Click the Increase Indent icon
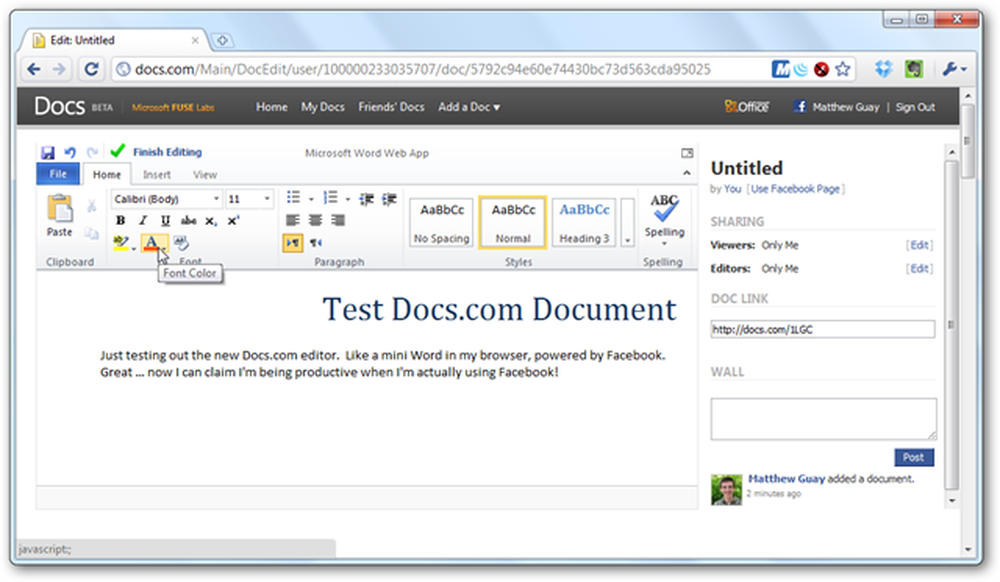 [x=389, y=200]
